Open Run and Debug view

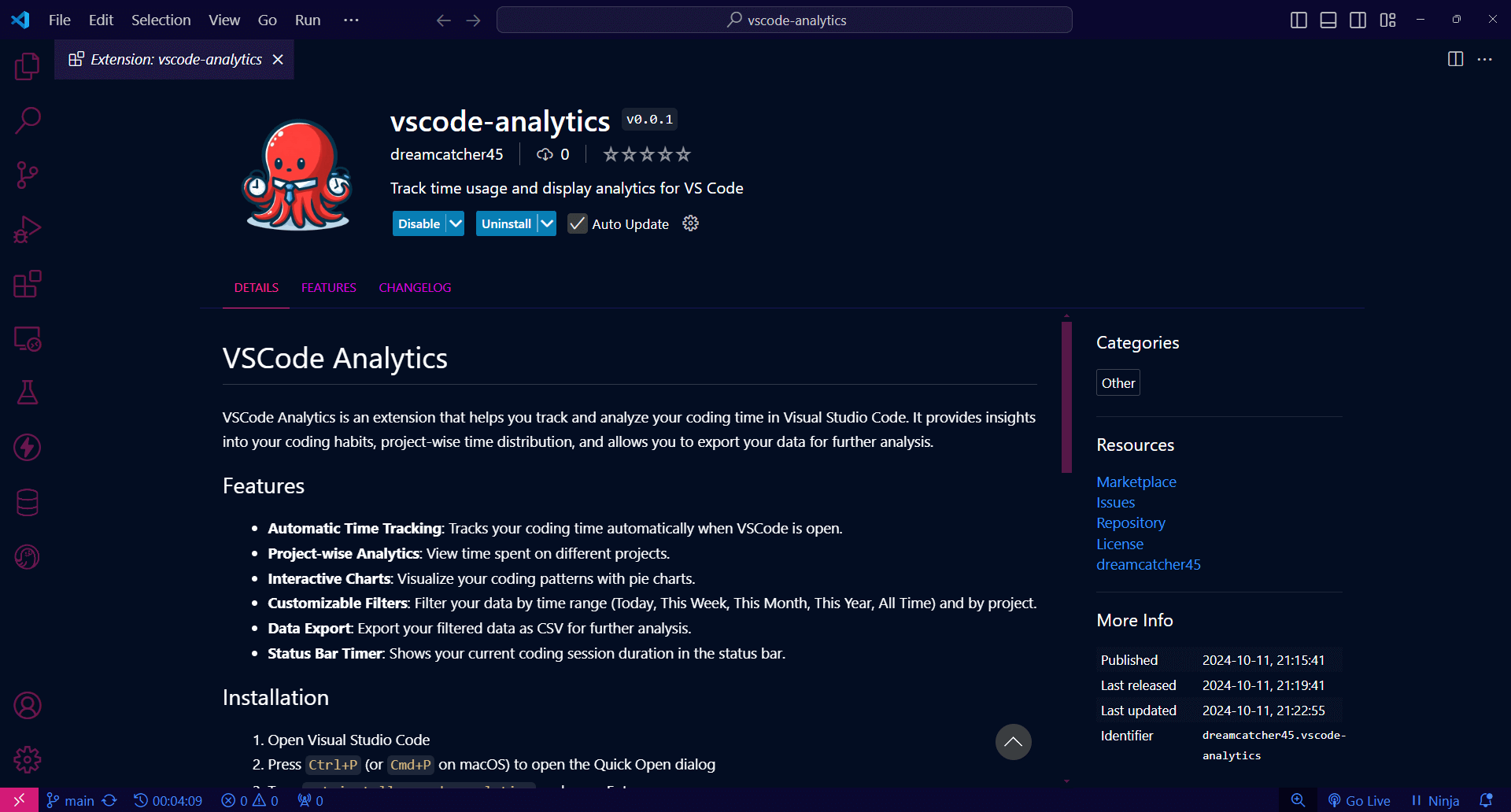coord(28,230)
